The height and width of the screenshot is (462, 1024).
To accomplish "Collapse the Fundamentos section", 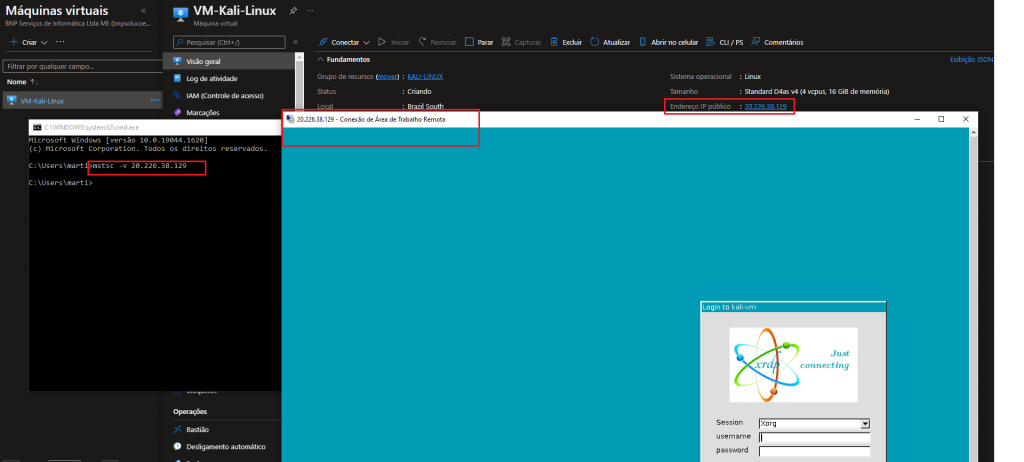I will [x=321, y=59].
